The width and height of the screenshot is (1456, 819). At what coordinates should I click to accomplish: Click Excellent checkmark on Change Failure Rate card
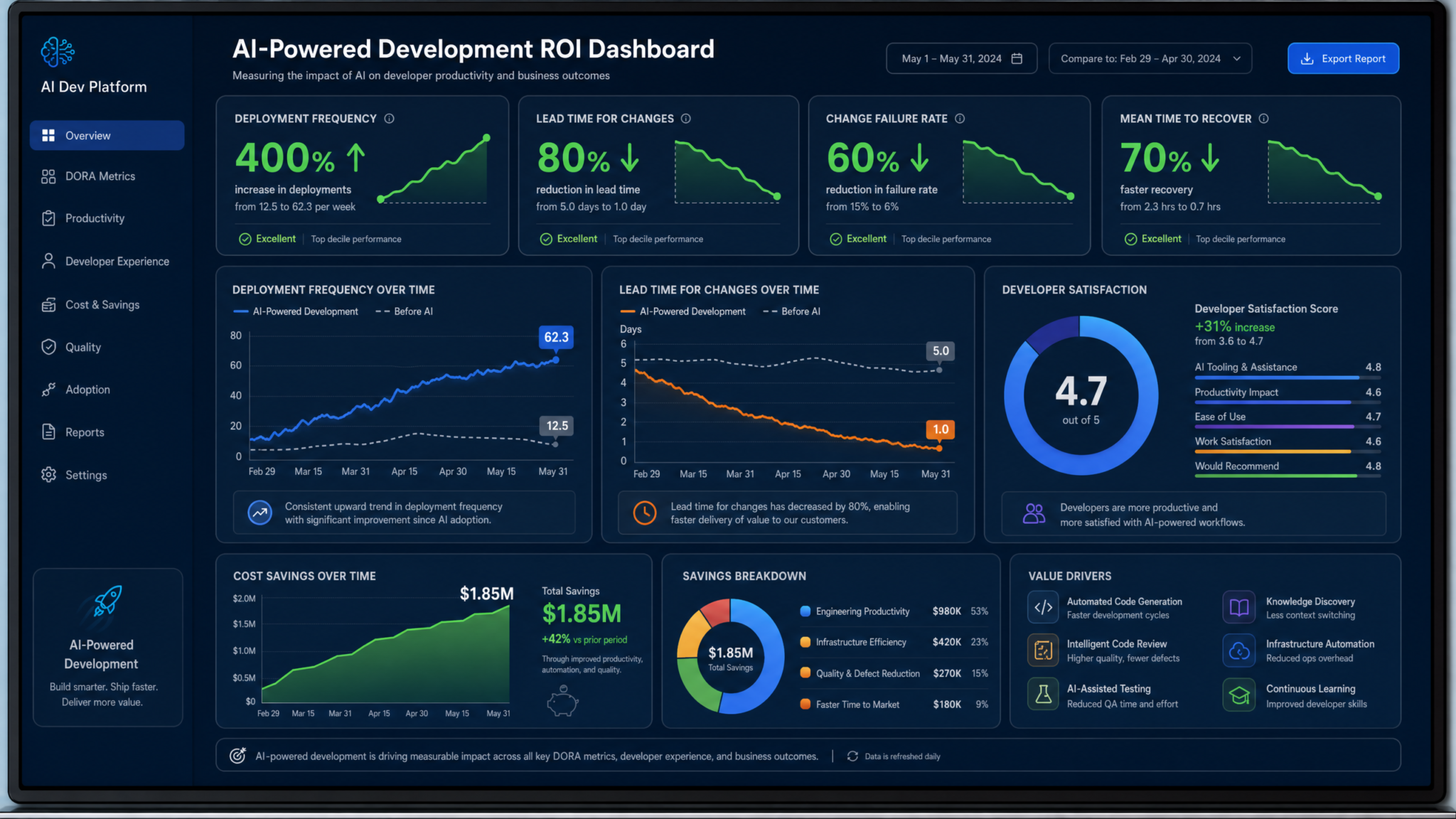pos(836,239)
